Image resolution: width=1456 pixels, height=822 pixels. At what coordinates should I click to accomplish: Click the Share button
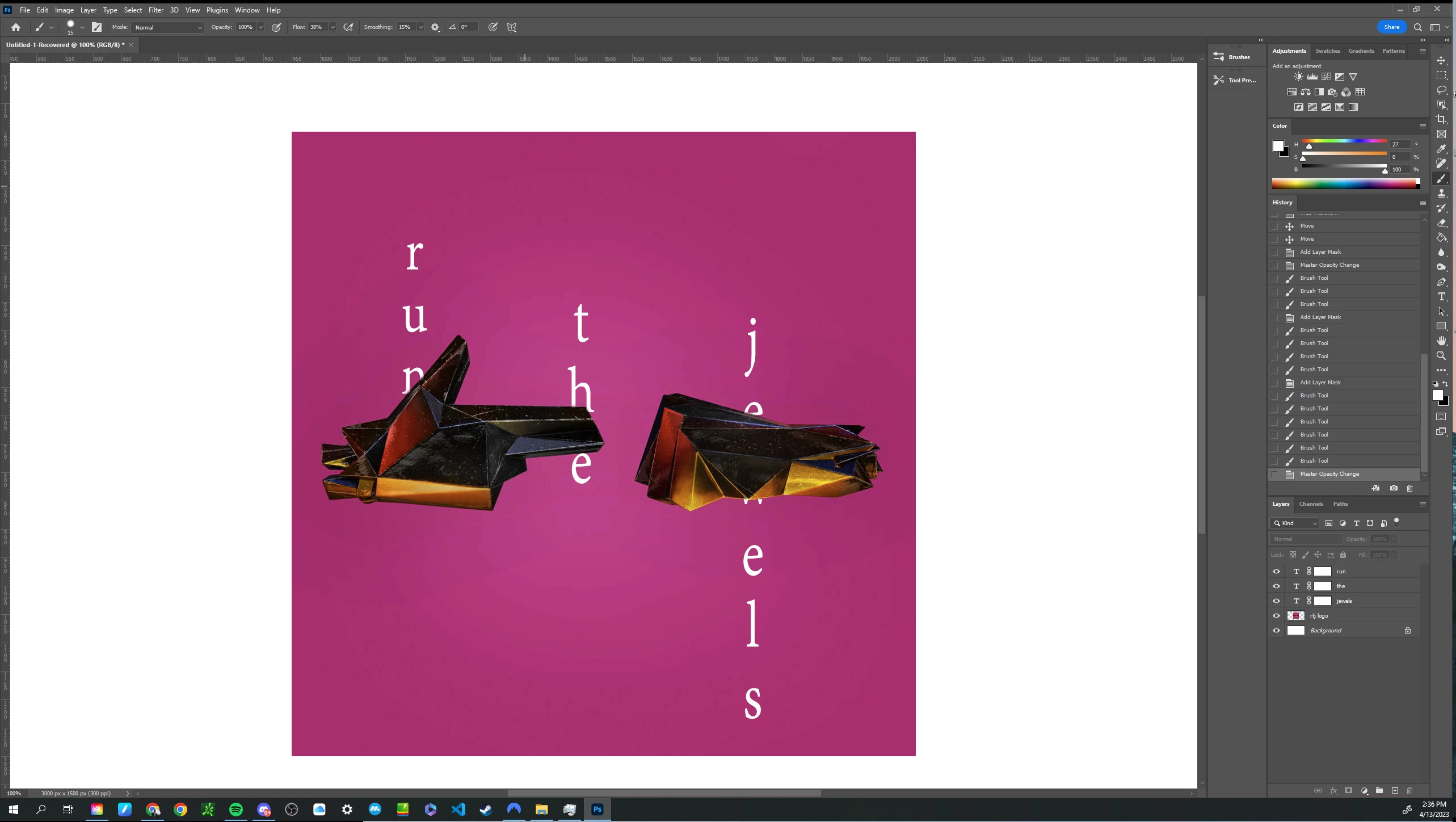[1391, 27]
